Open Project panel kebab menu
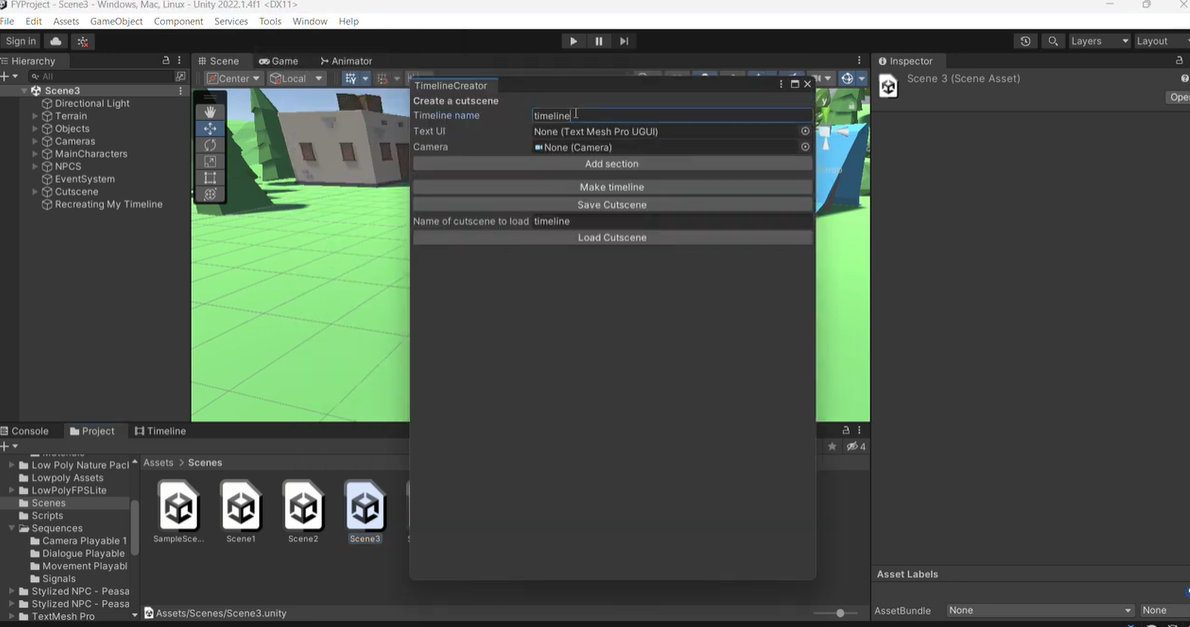Image resolution: width=1190 pixels, height=627 pixels. click(859, 430)
